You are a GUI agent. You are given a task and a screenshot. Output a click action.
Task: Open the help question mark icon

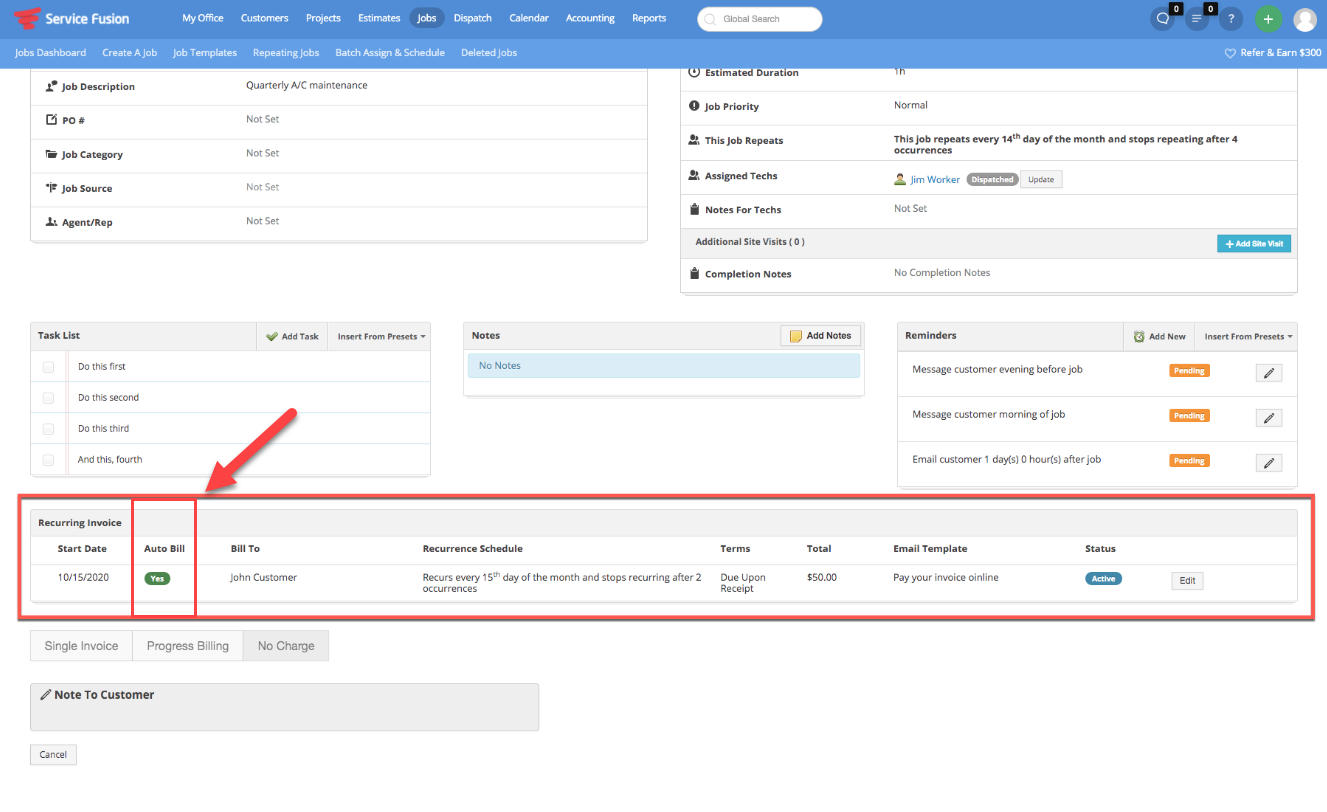(x=1231, y=19)
